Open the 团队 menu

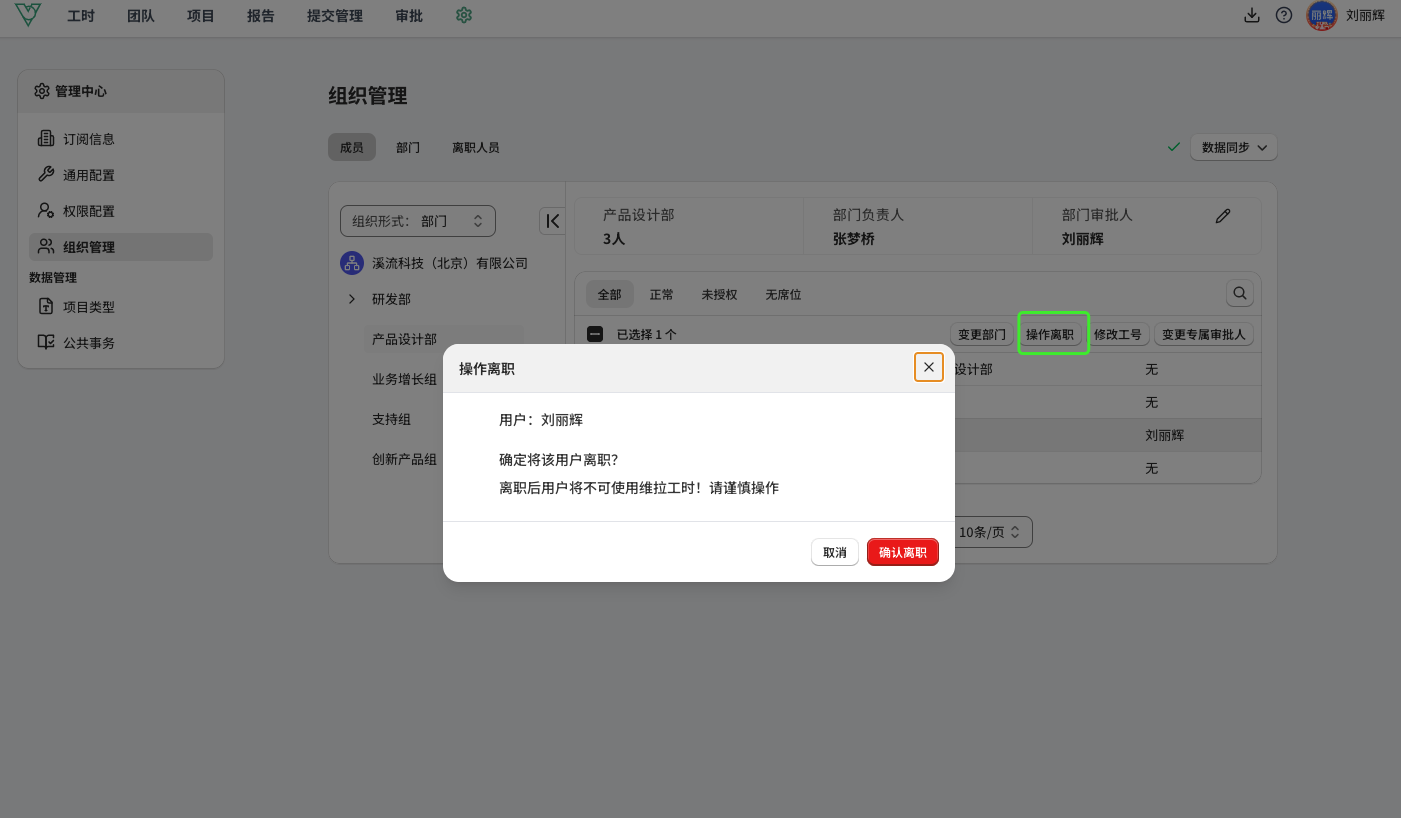point(141,16)
